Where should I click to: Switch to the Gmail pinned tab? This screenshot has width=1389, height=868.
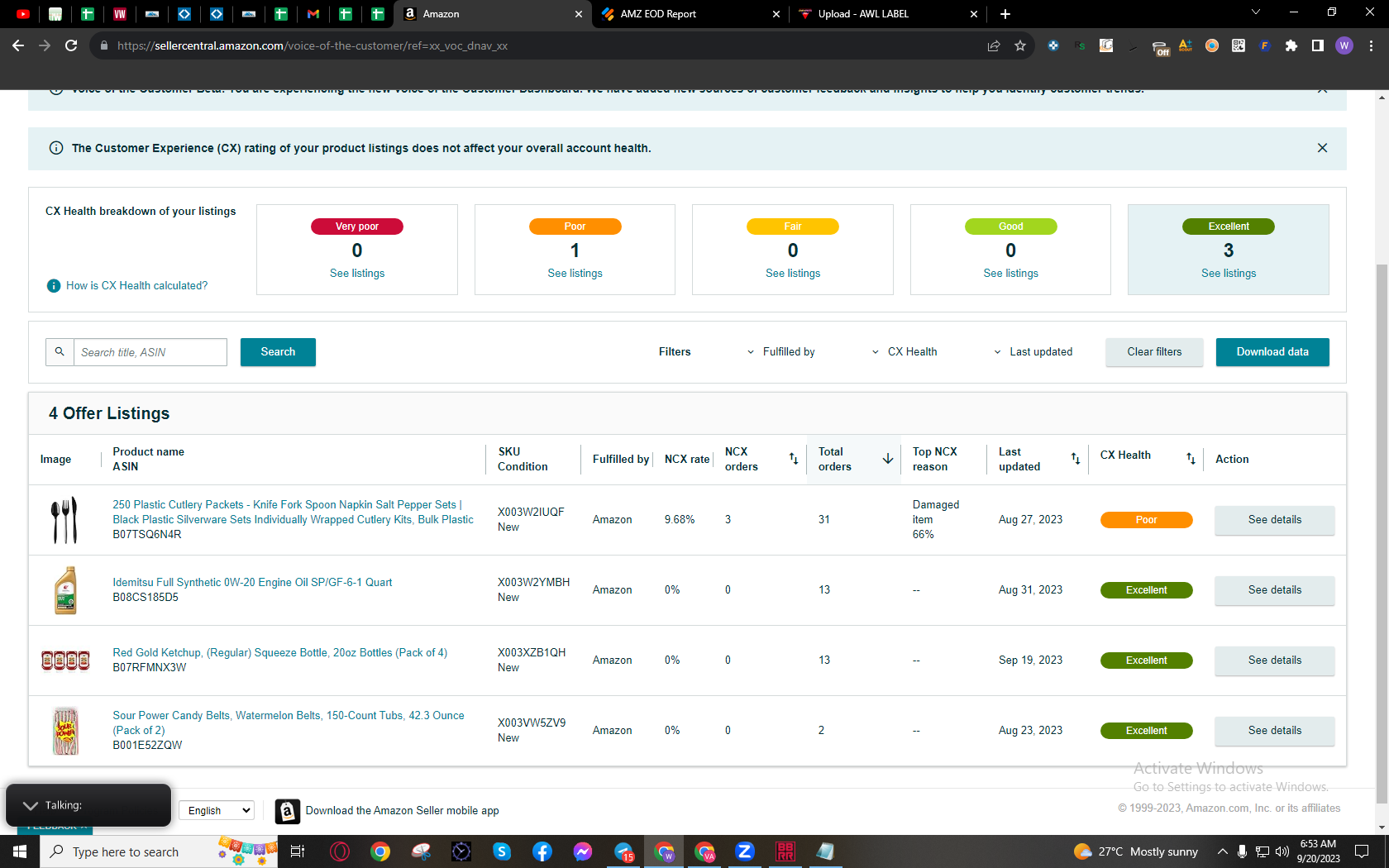313,14
